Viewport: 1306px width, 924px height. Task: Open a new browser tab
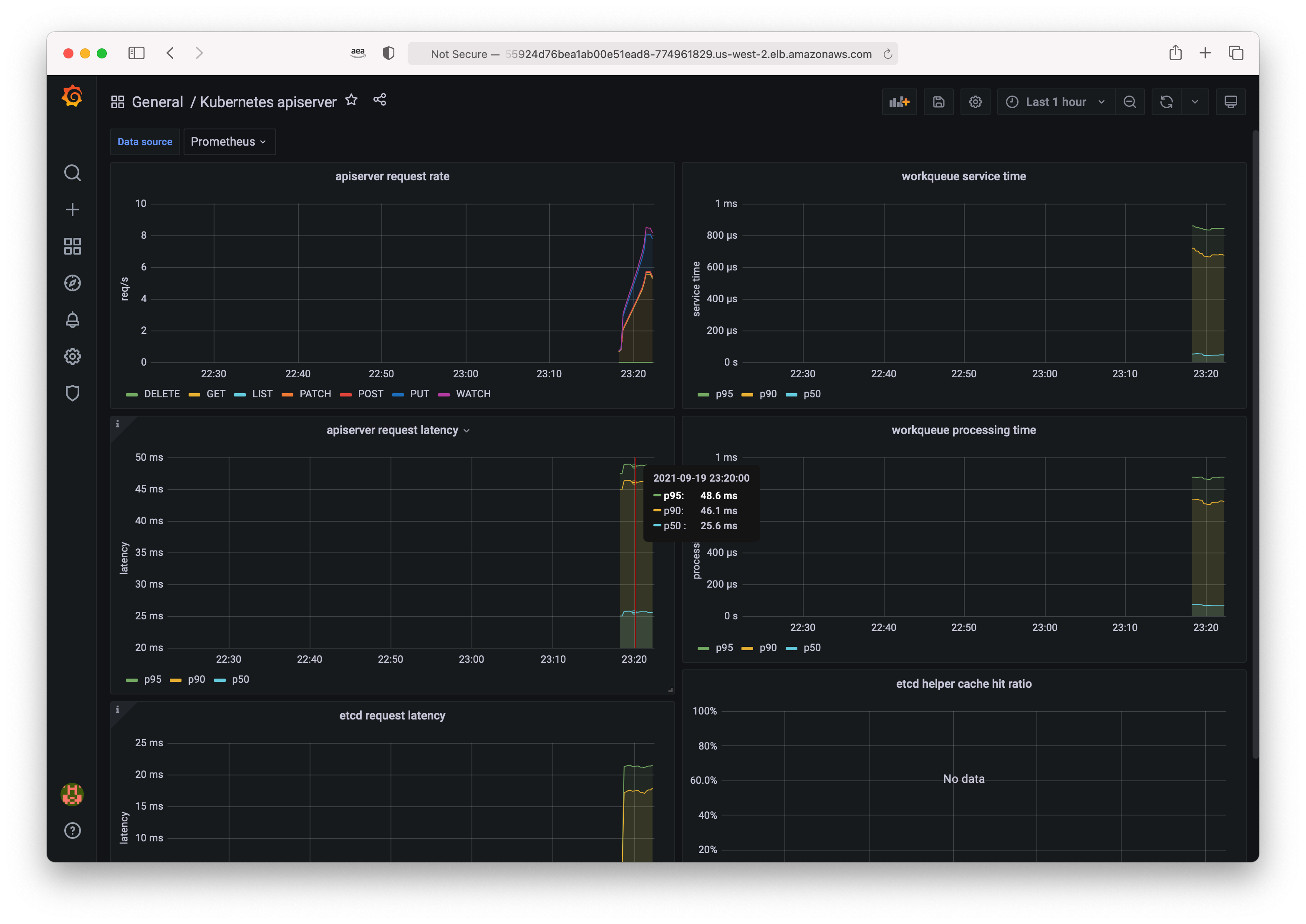1205,53
